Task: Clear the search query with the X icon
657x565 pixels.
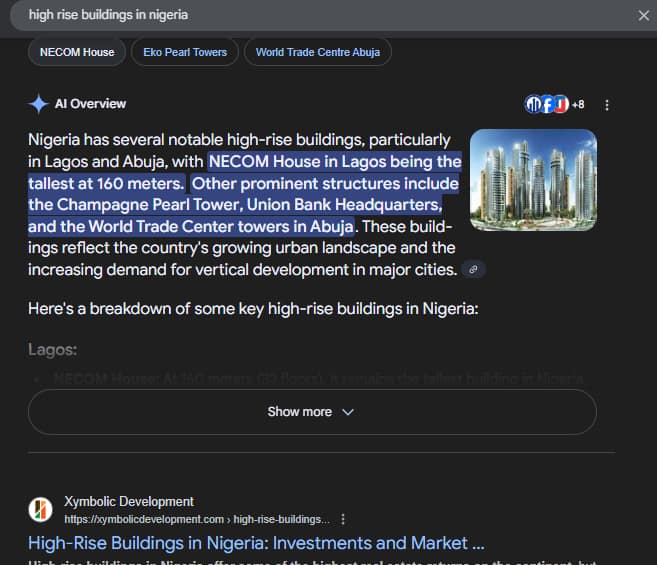Action: [x=643, y=15]
